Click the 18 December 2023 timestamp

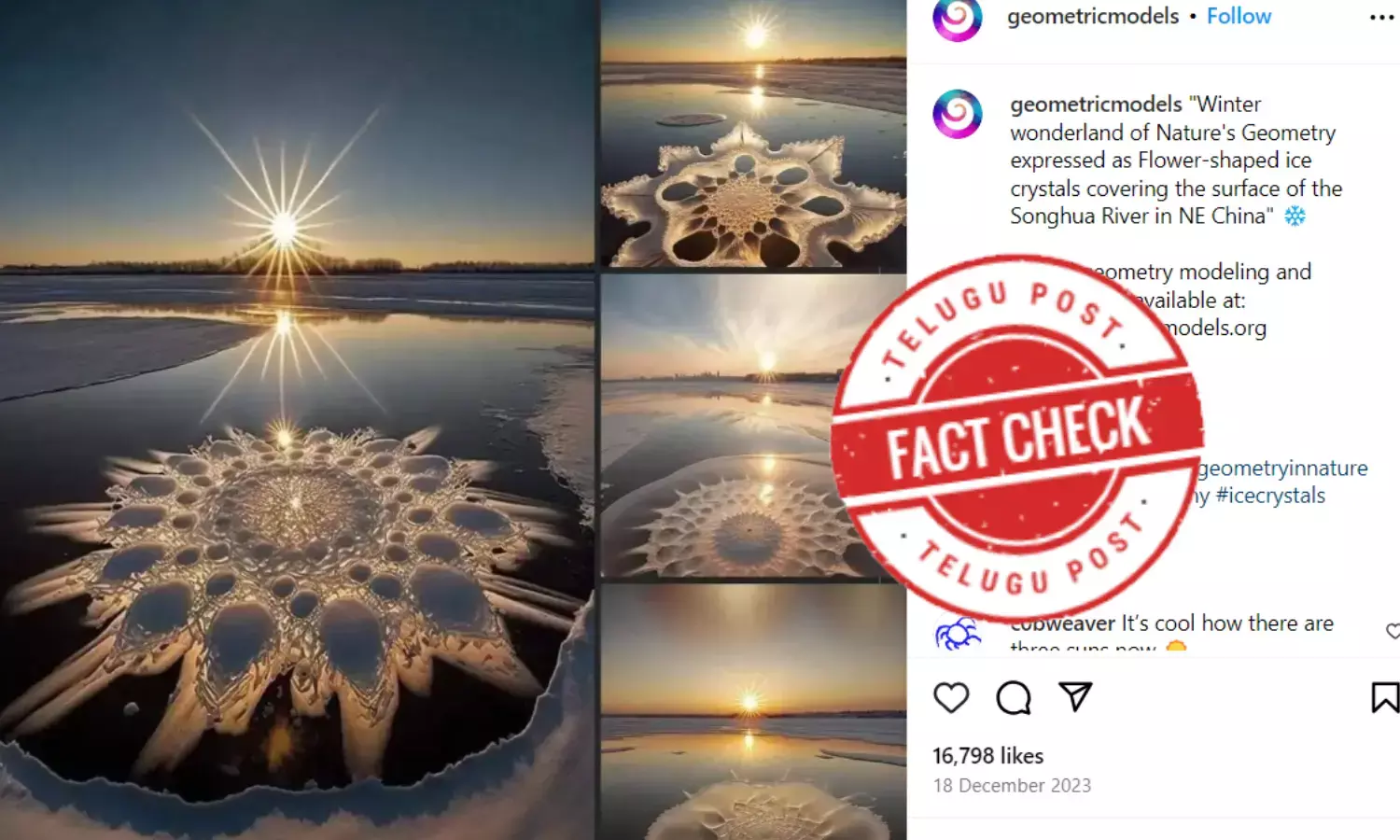coord(1012,786)
